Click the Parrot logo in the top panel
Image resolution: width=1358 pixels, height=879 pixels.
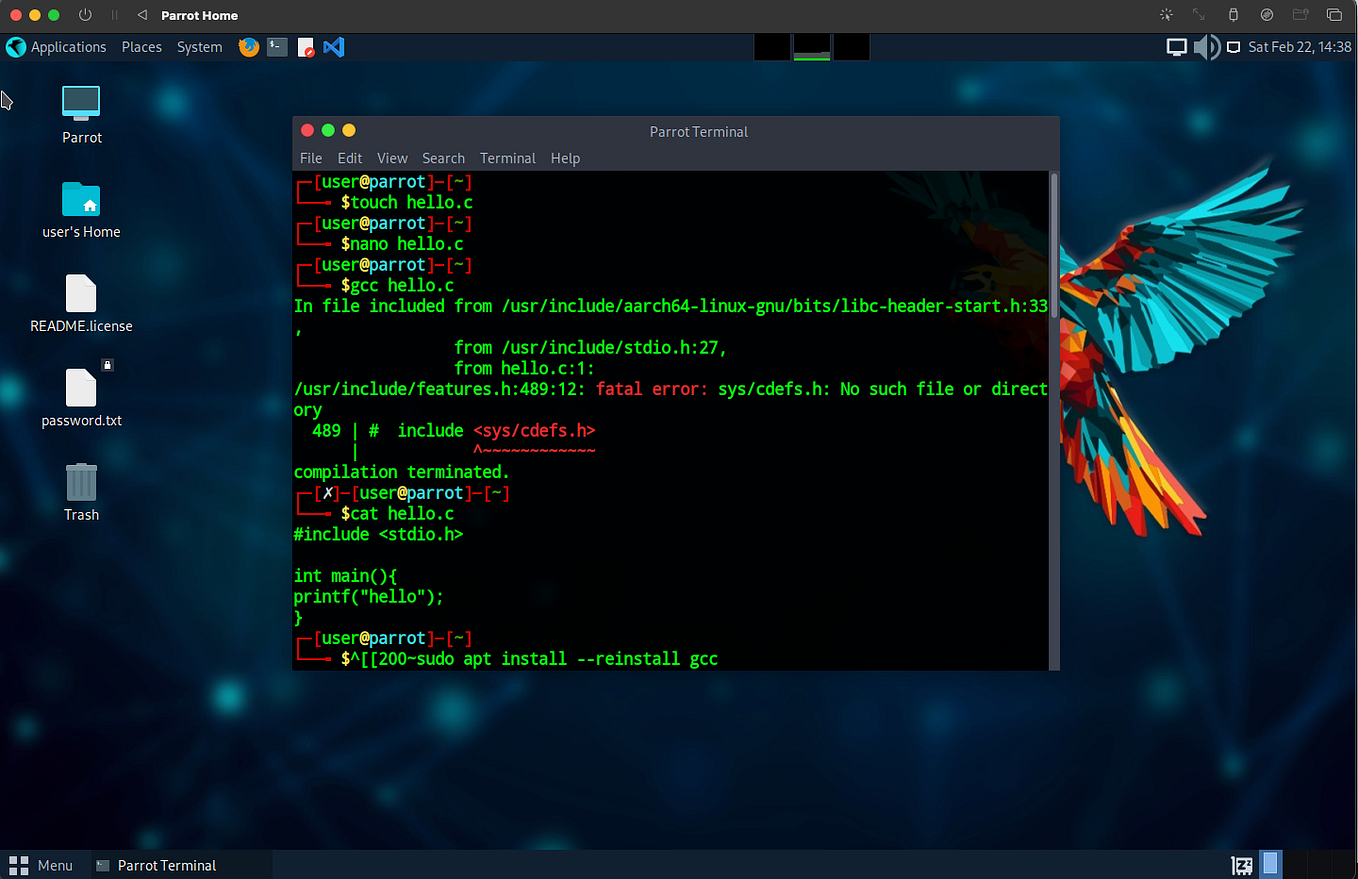coord(15,46)
